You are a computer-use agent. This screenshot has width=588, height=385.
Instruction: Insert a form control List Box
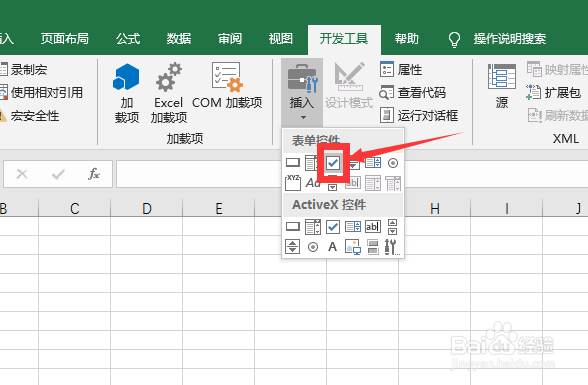pos(373,163)
